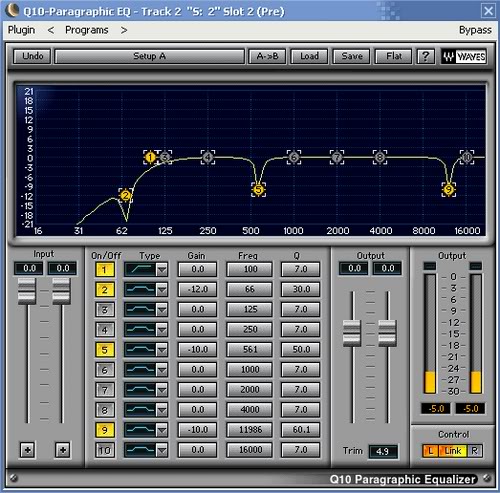
Task: Copy setup with A->B button
Action: click(267, 56)
